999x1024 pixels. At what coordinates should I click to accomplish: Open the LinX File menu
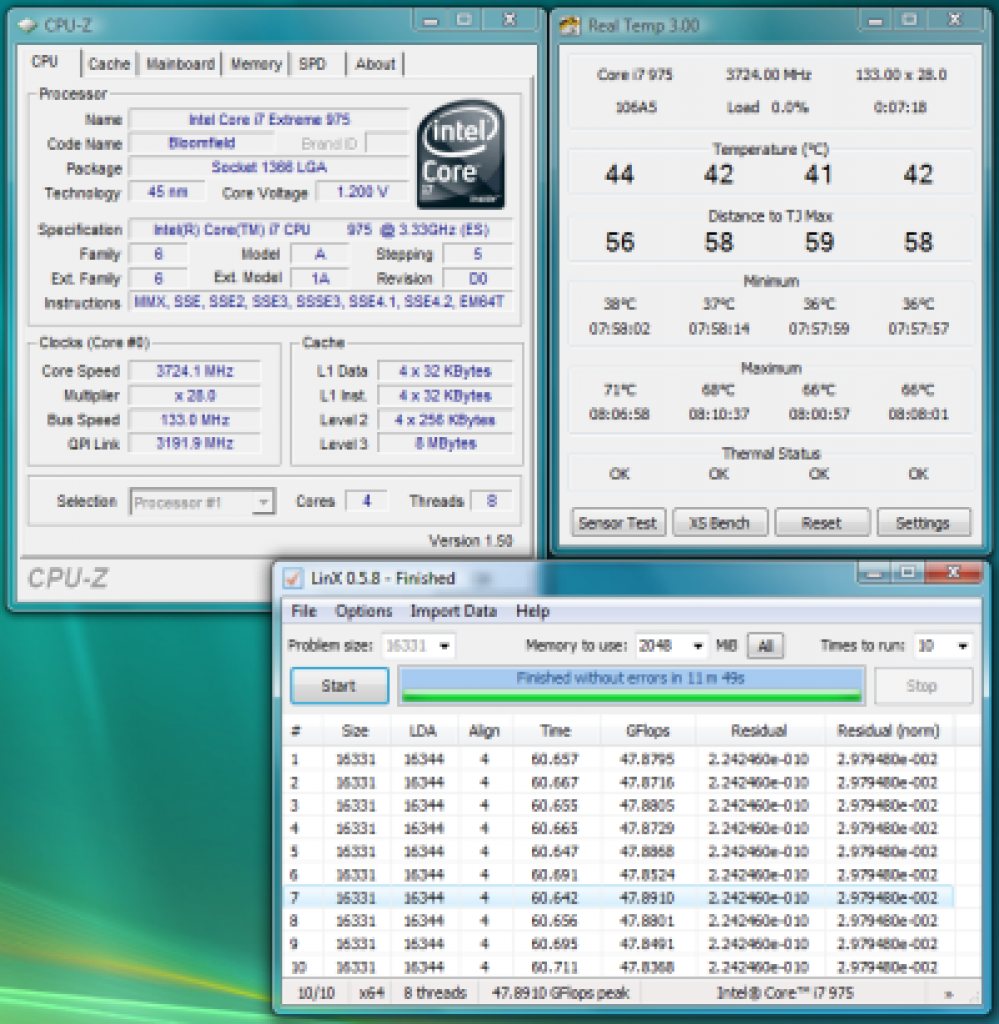304,611
